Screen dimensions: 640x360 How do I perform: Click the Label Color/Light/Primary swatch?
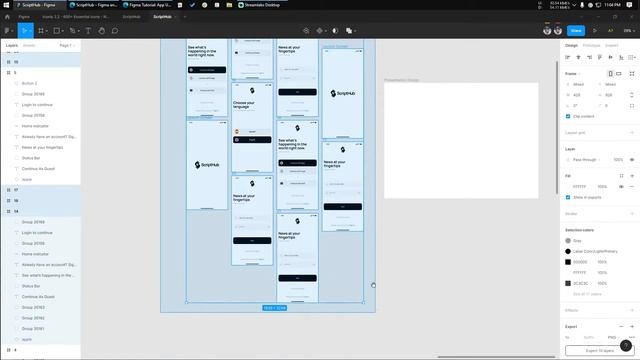[568, 251]
